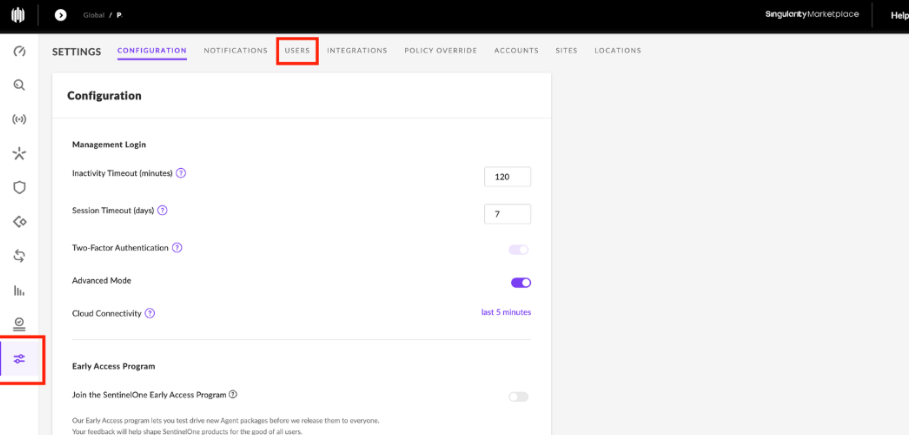Open the bar chart reports icon in sidebar
Image resolution: width=909 pixels, height=435 pixels.
point(19,290)
